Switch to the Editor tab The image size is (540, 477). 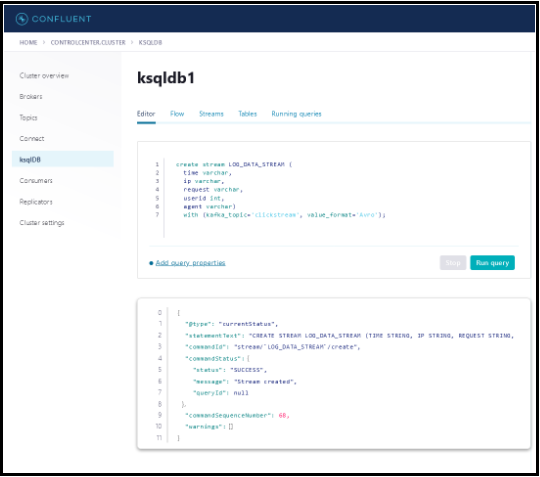pyautogui.click(x=146, y=114)
